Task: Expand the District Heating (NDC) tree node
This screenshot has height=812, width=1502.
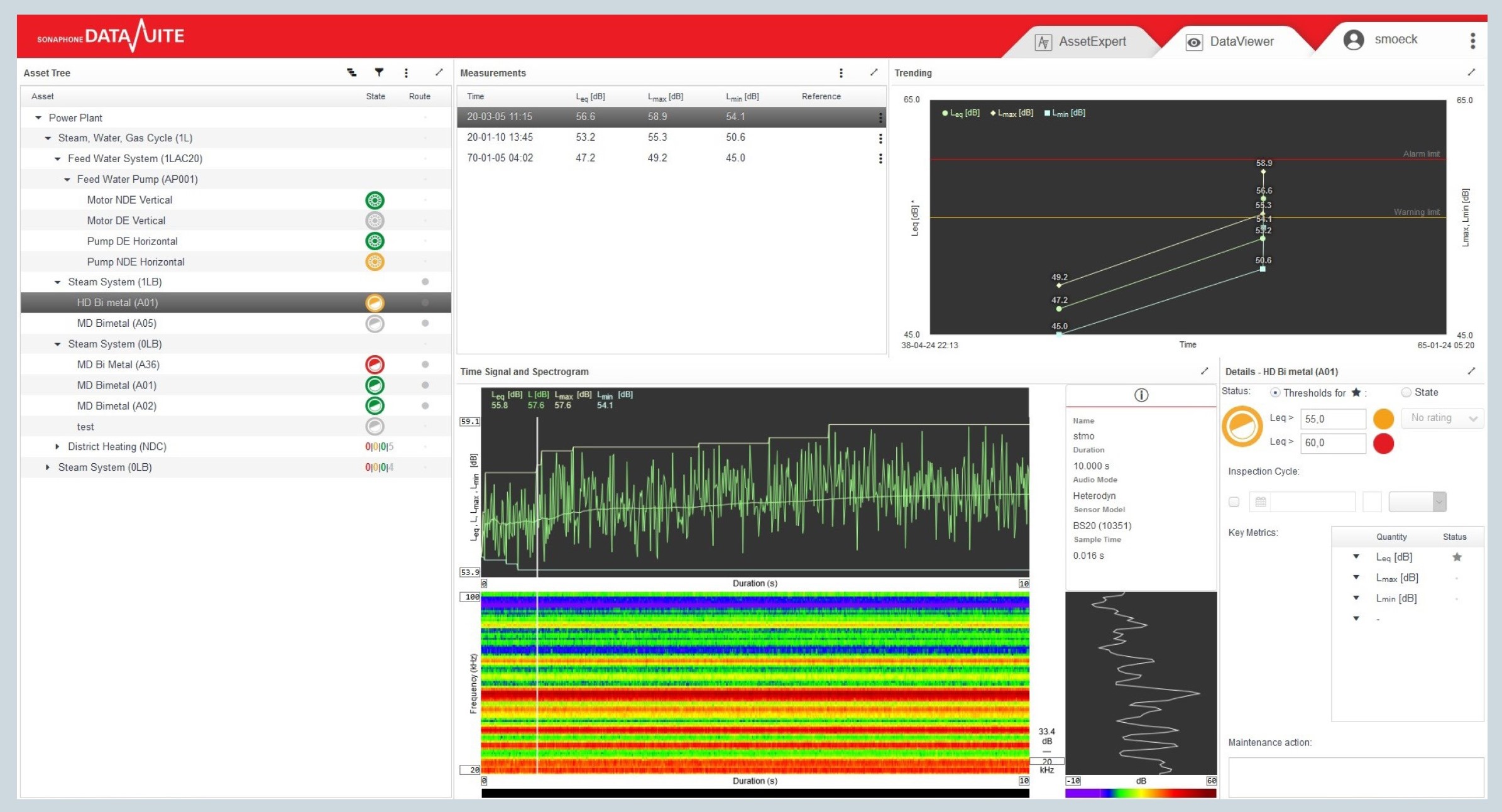Action: 57,447
